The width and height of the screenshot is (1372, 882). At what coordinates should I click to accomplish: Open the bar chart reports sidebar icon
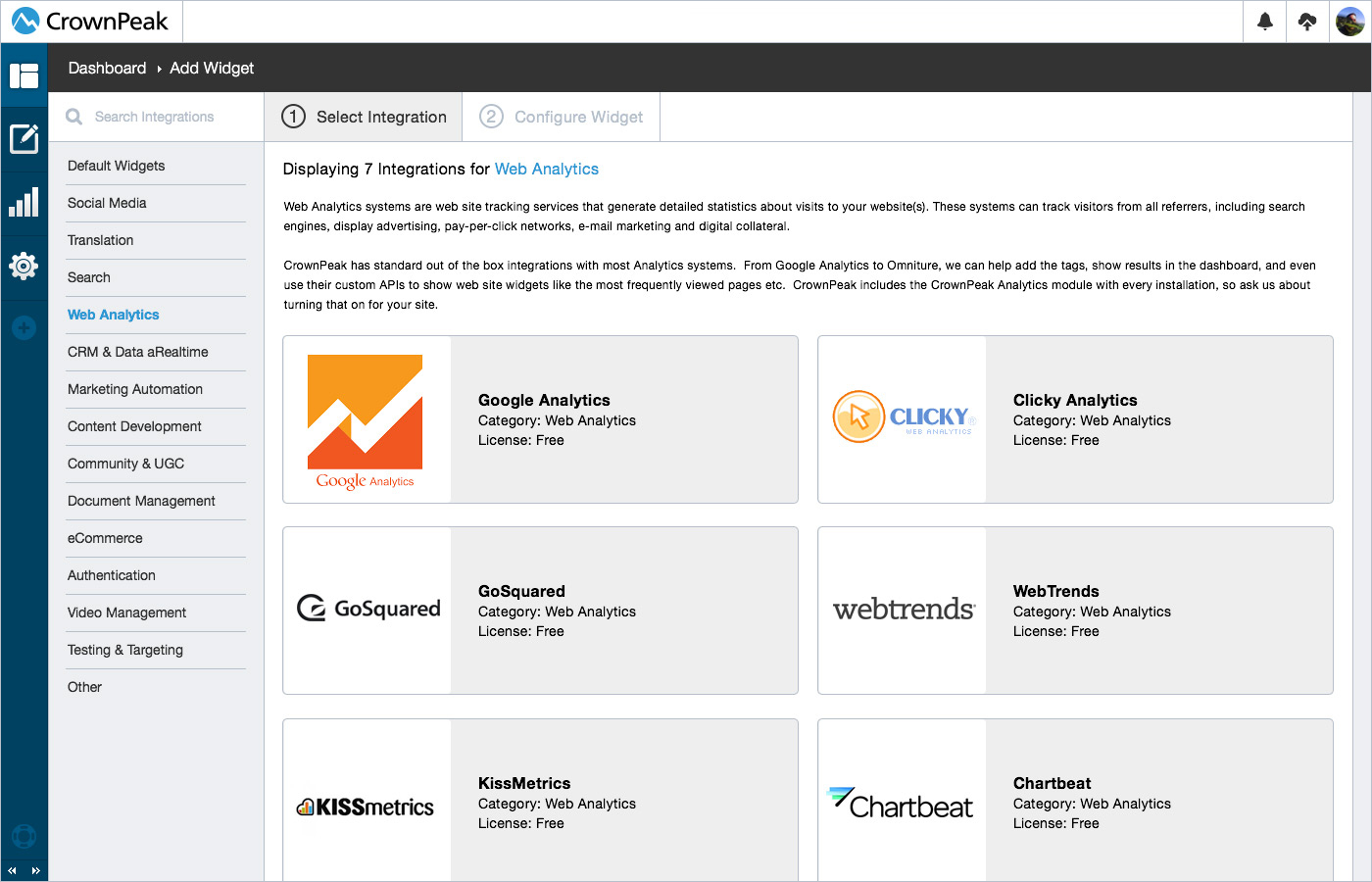[24, 202]
